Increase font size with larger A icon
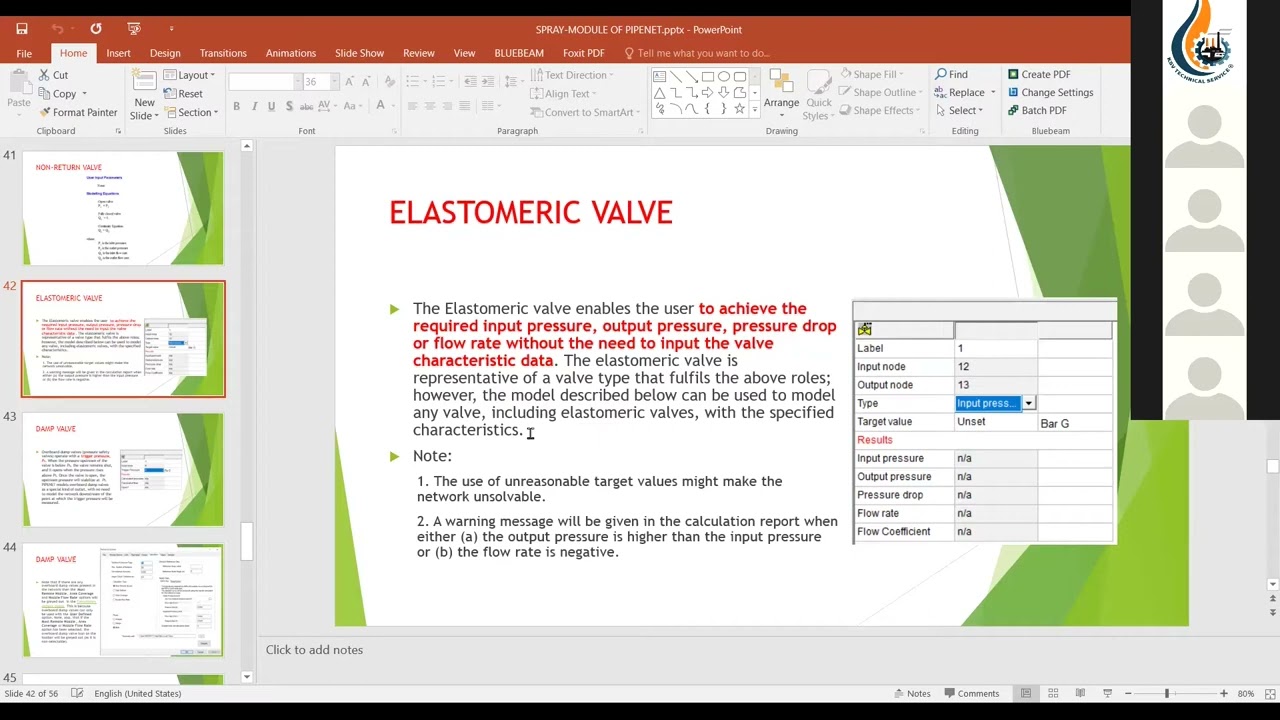 (350, 81)
